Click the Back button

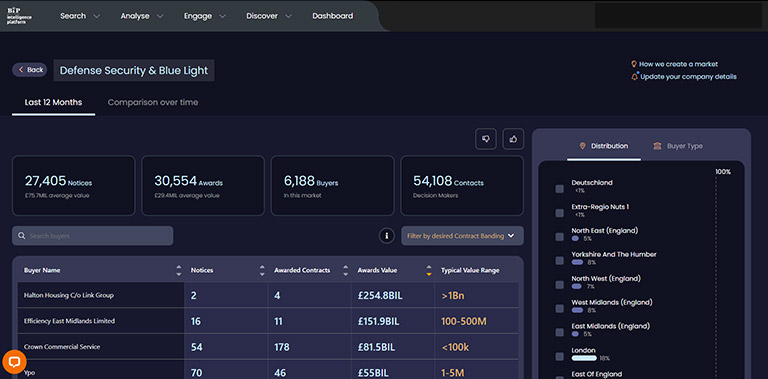30,70
